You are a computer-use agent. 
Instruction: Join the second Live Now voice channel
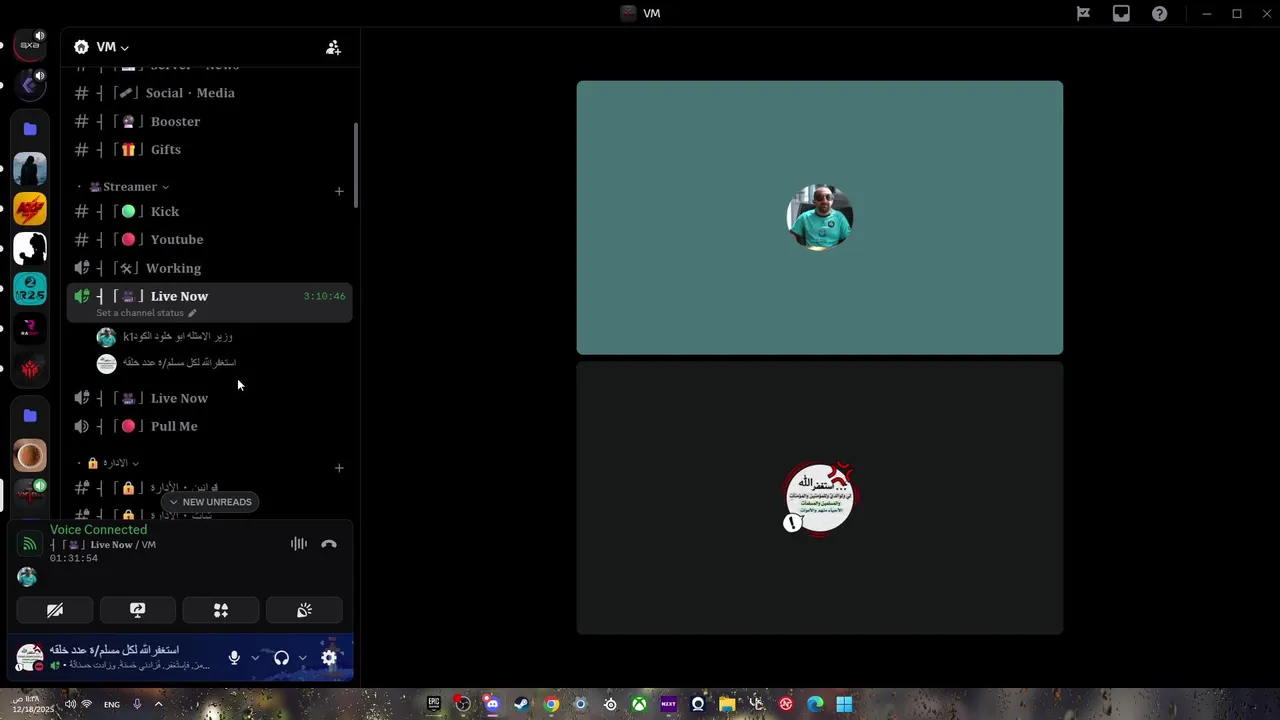pos(209,398)
